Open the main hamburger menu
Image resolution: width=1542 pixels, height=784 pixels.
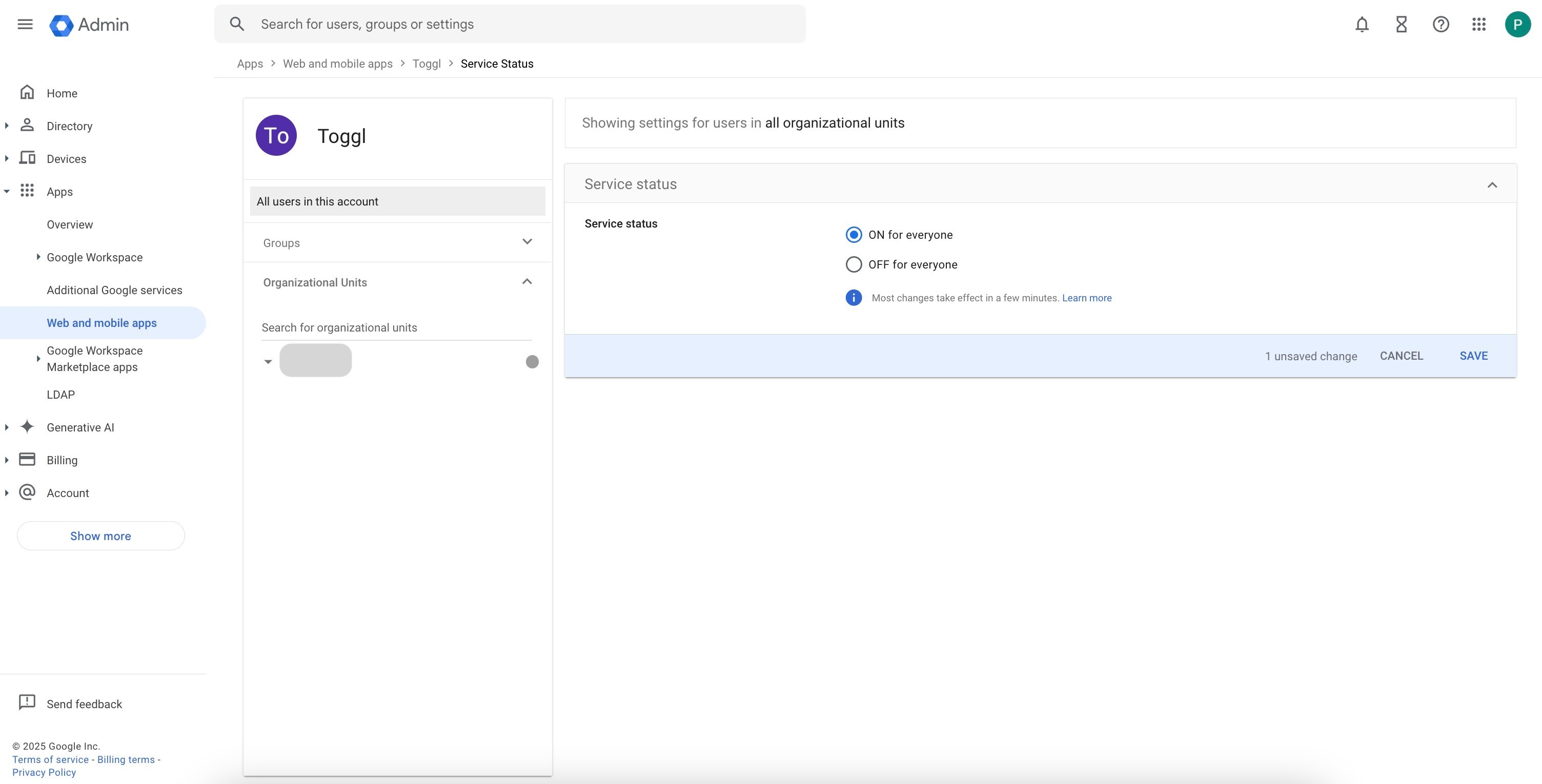click(25, 25)
